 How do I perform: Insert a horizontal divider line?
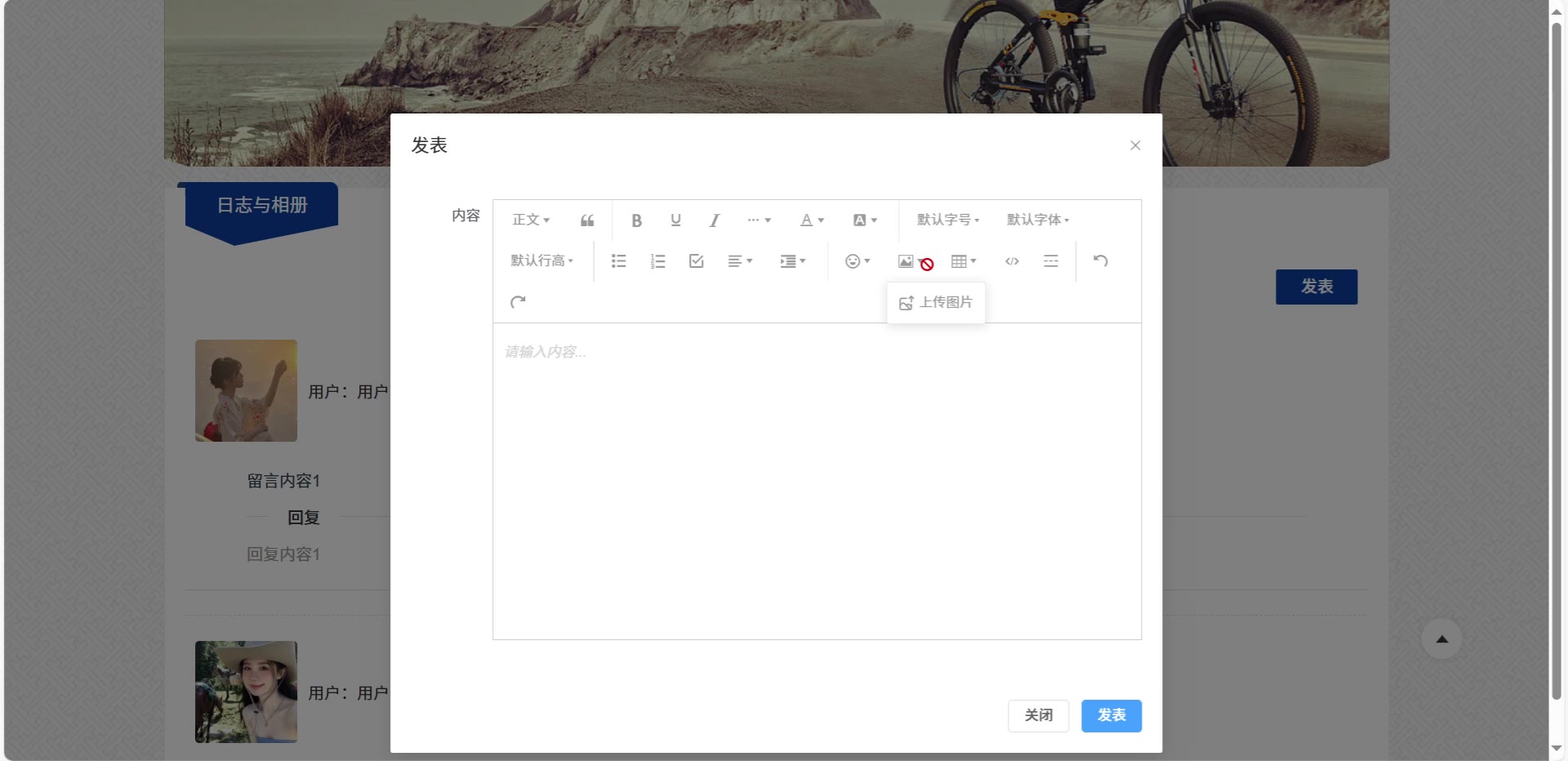tap(1051, 261)
